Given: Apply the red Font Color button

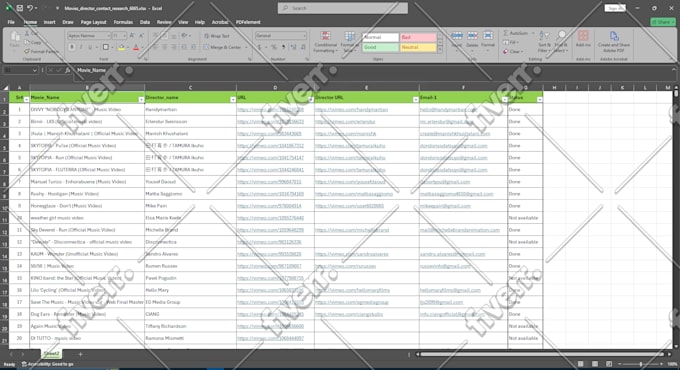Looking at the screenshot, I should click(136, 47).
